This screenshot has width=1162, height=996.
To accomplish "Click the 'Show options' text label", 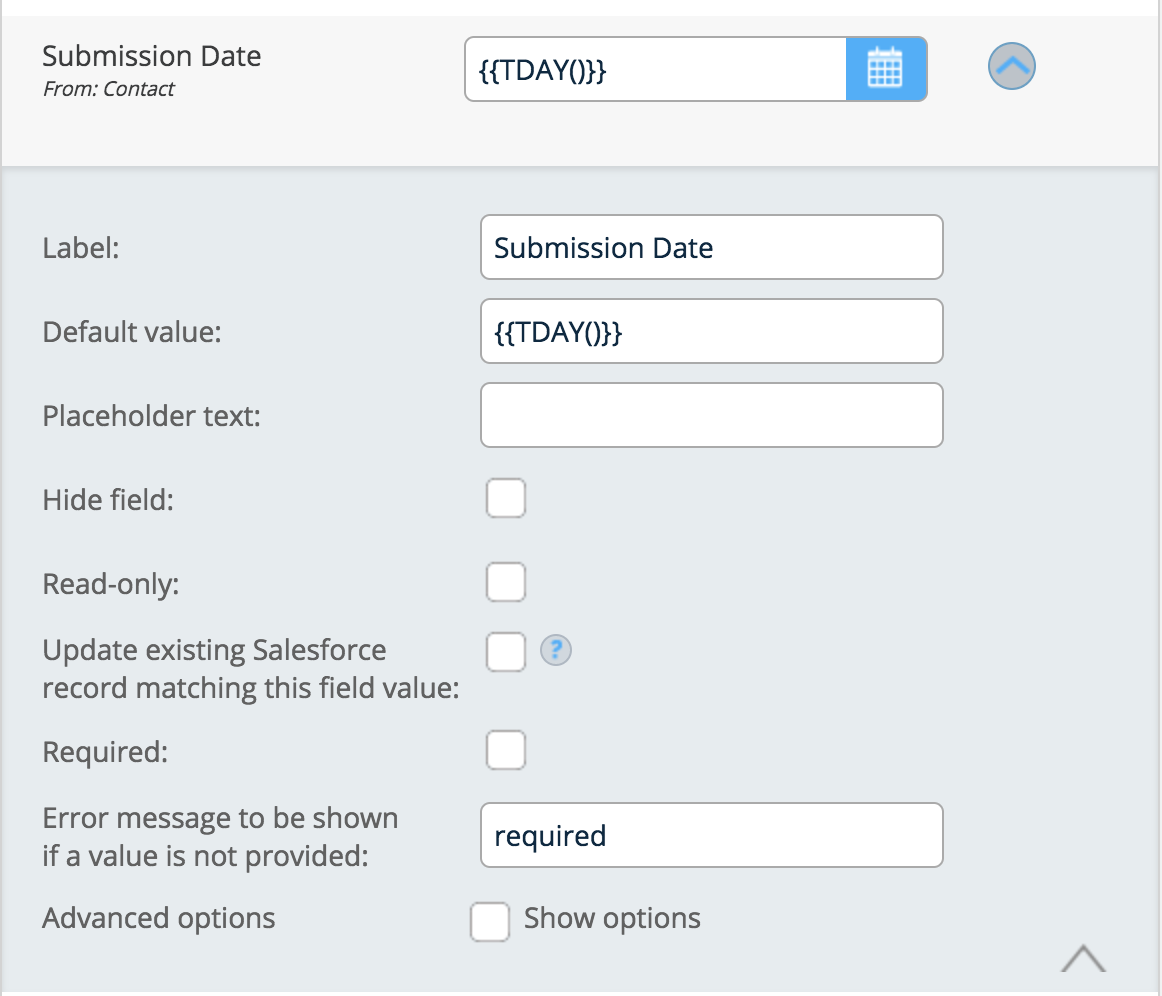I will pyautogui.click(x=612, y=918).
